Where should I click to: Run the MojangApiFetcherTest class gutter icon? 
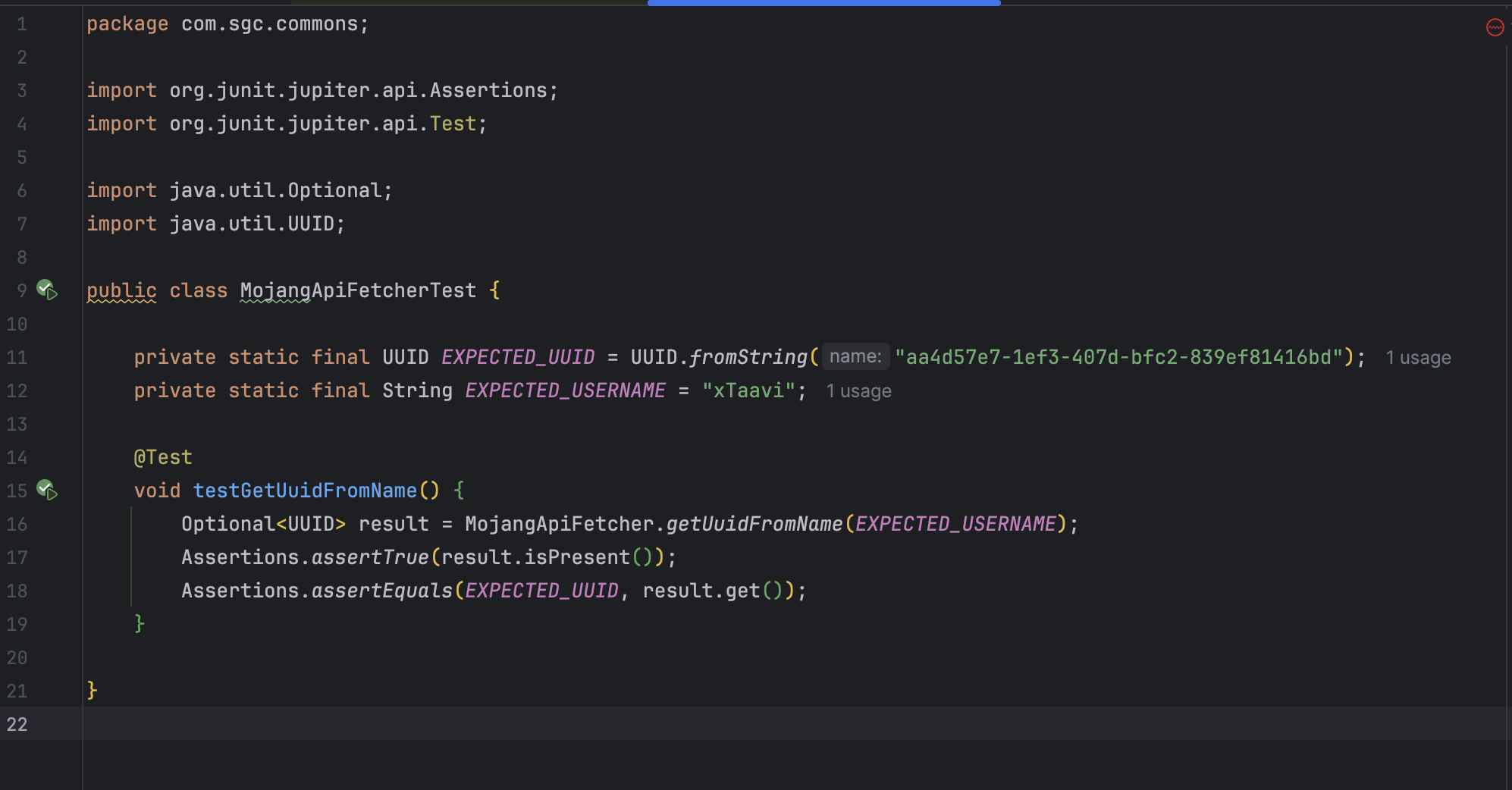point(47,290)
